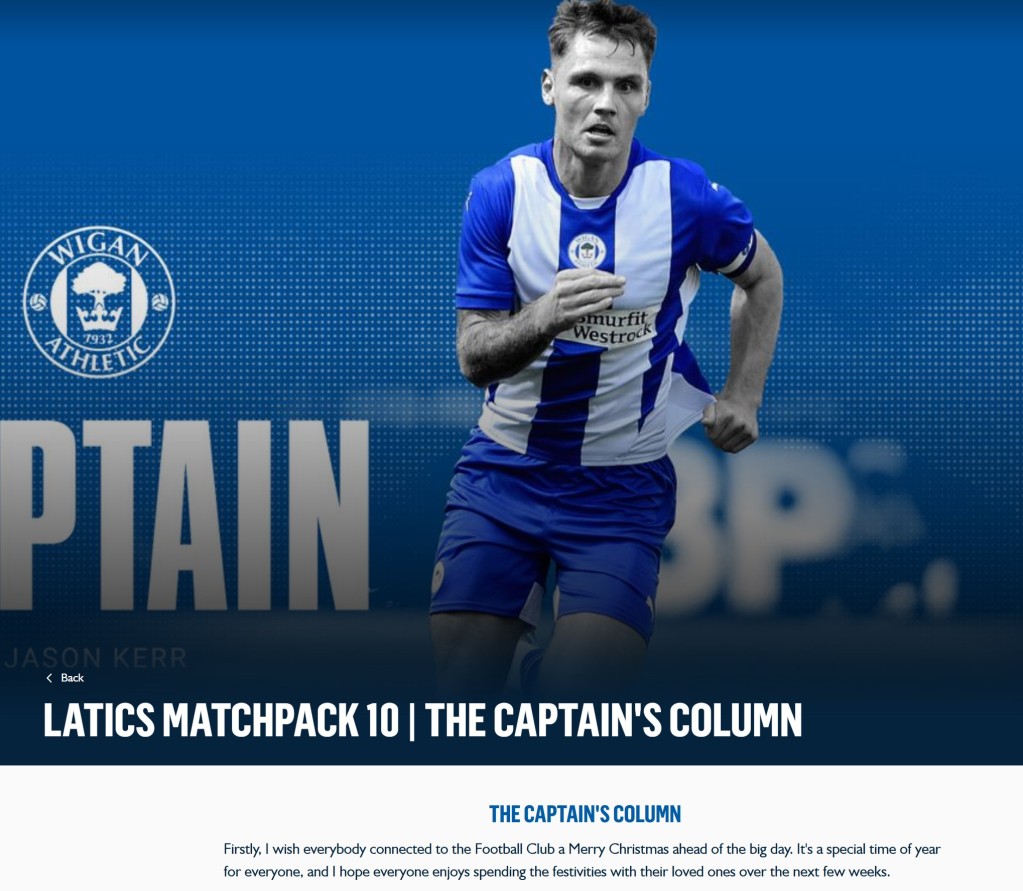Click the small club badge on the shirt

pos(587,250)
